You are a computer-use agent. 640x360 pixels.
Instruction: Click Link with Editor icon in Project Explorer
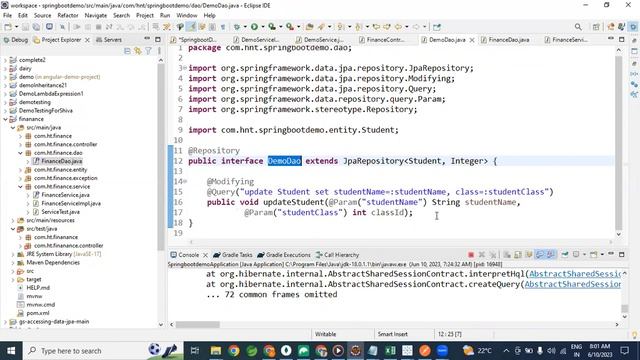point(138,51)
